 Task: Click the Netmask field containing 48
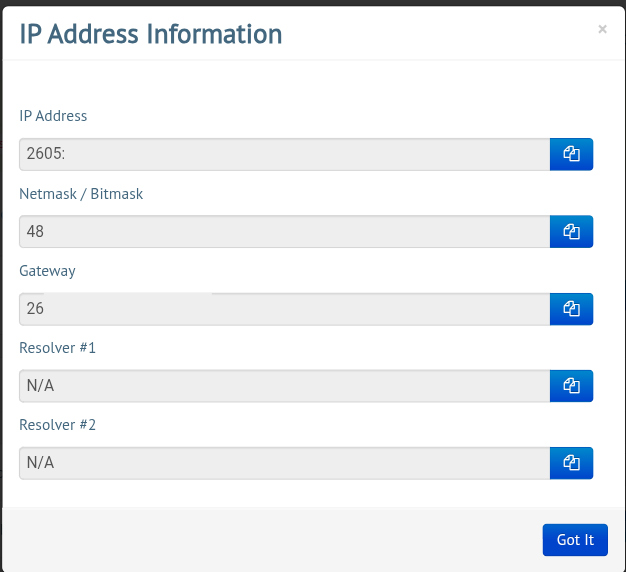[x=284, y=231]
